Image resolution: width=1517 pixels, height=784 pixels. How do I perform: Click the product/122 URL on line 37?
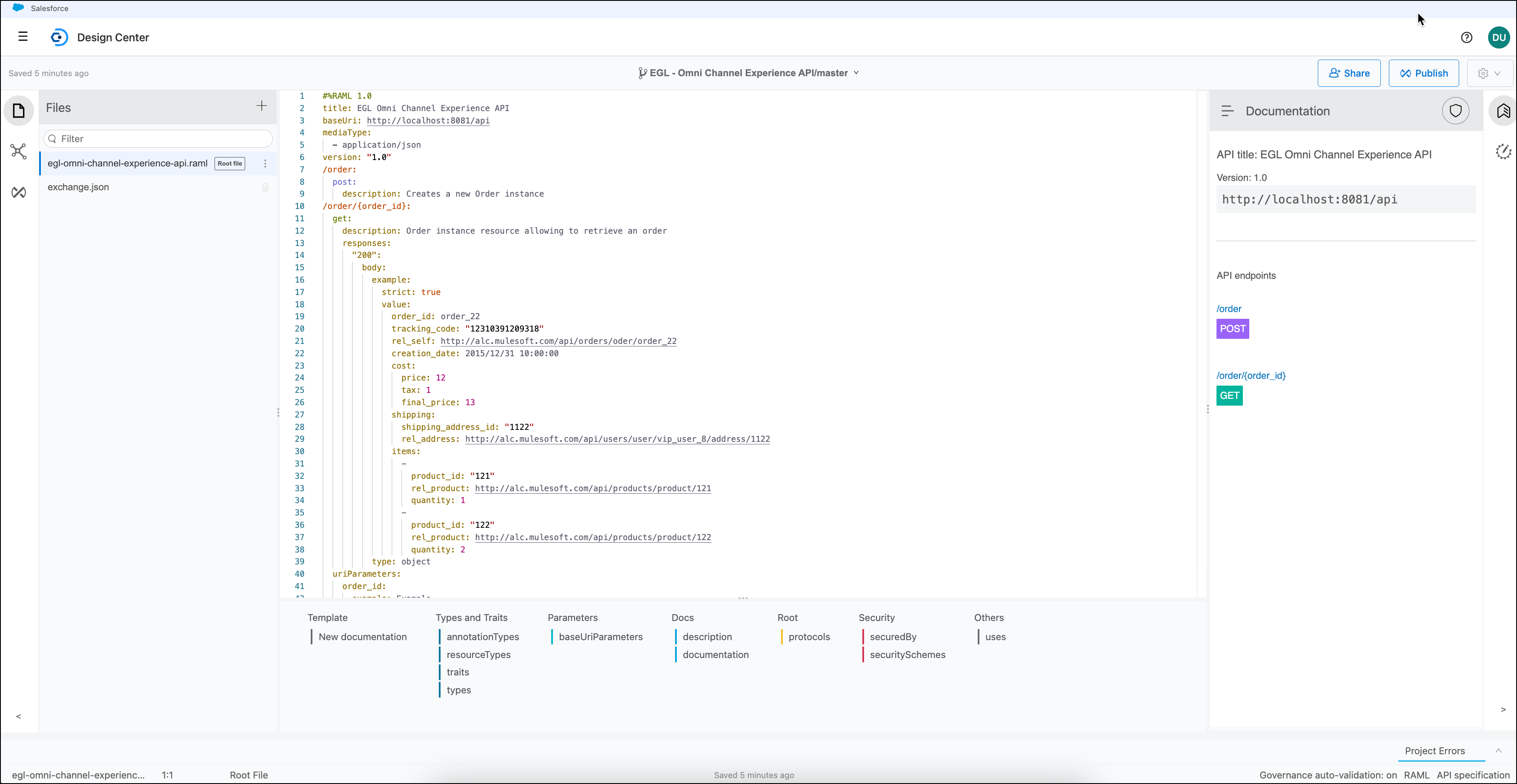[593, 538]
